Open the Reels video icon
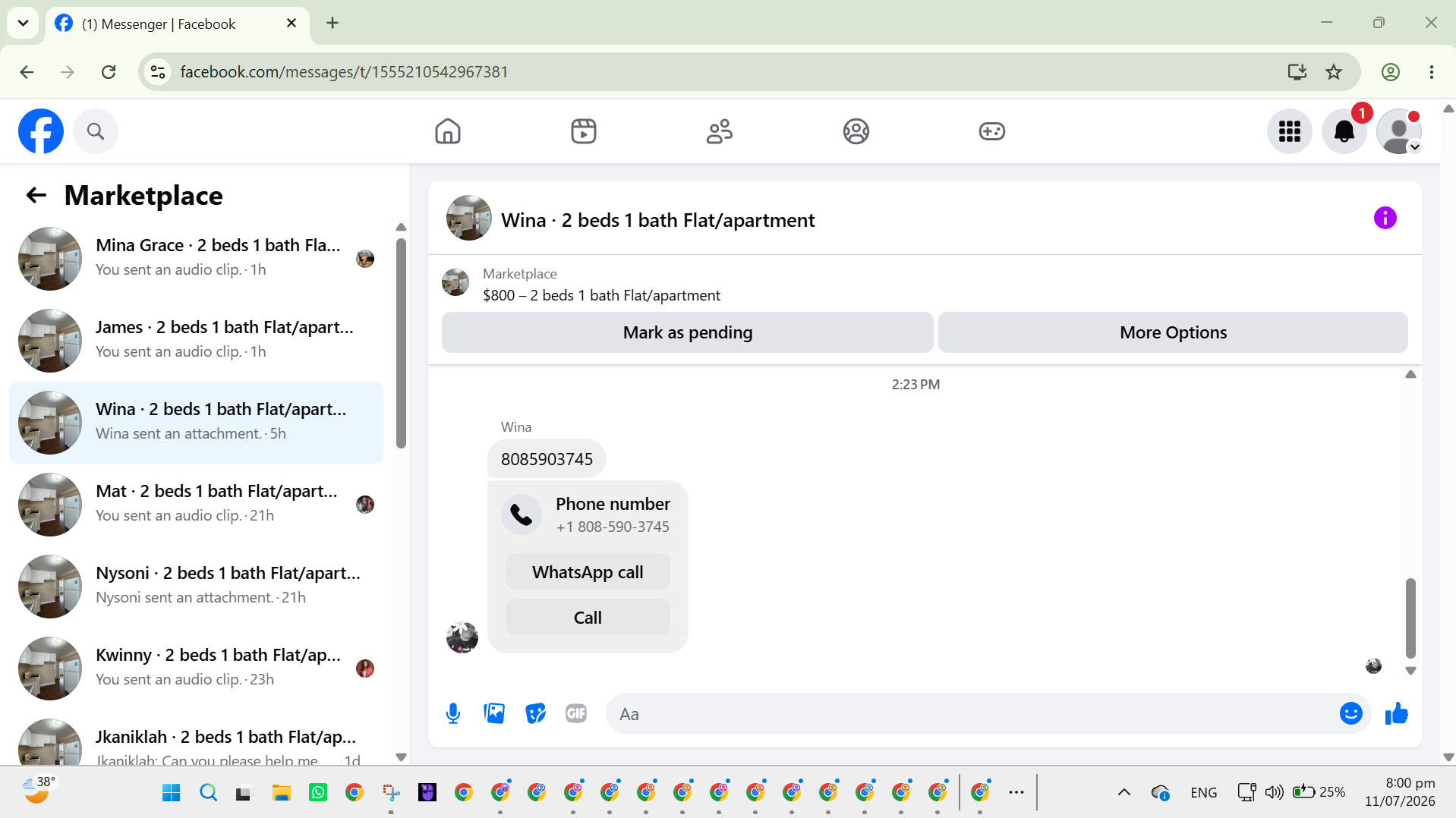This screenshot has height=818, width=1456. [584, 131]
